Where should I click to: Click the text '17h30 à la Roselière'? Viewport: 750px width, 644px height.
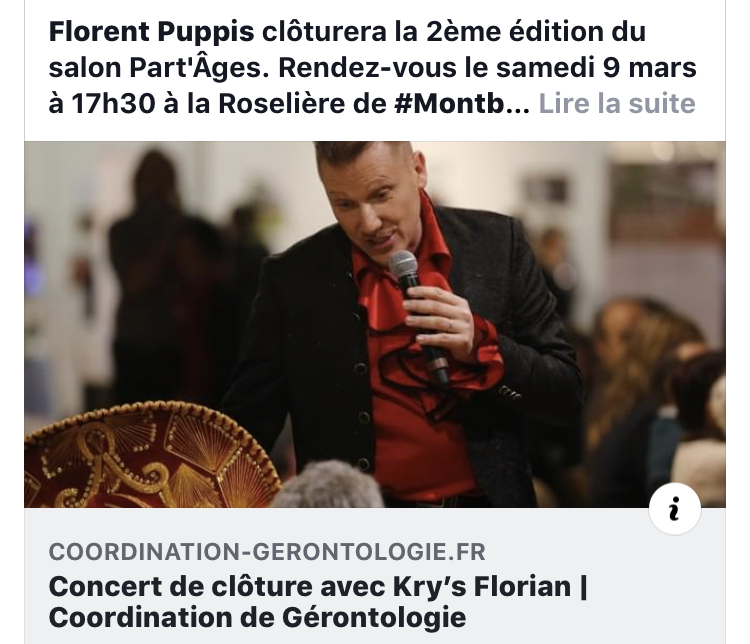pyautogui.click(x=208, y=103)
